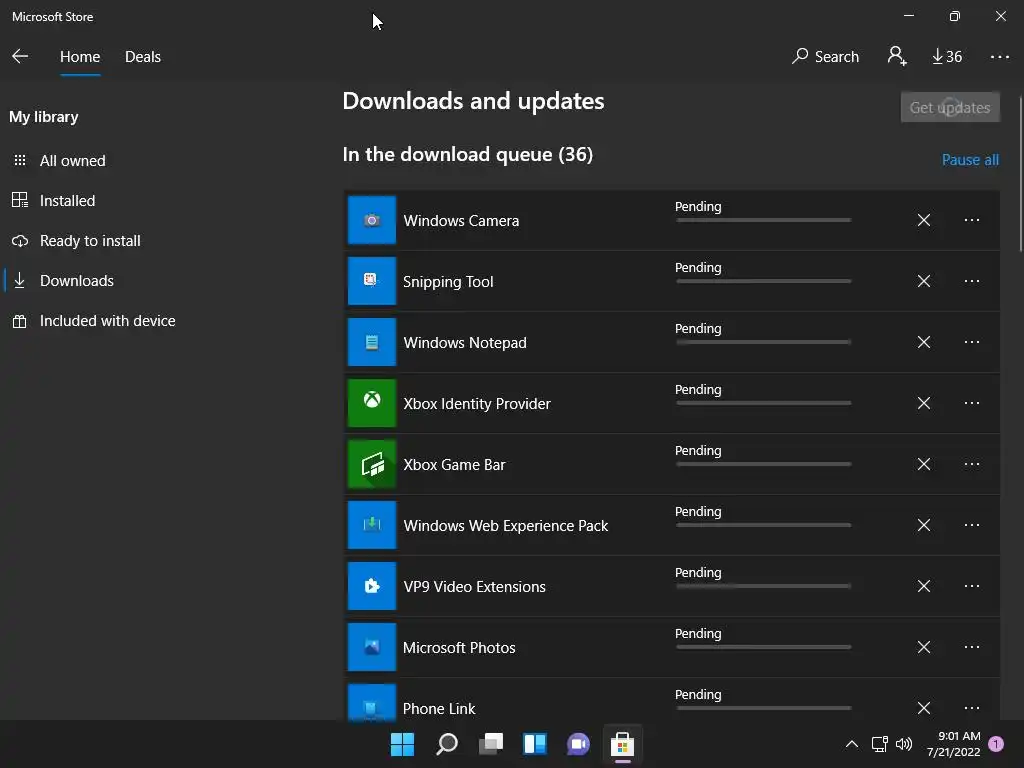The image size is (1024, 768).
Task: Open the Search box in Store header
Action: pyautogui.click(x=825, y=57)
